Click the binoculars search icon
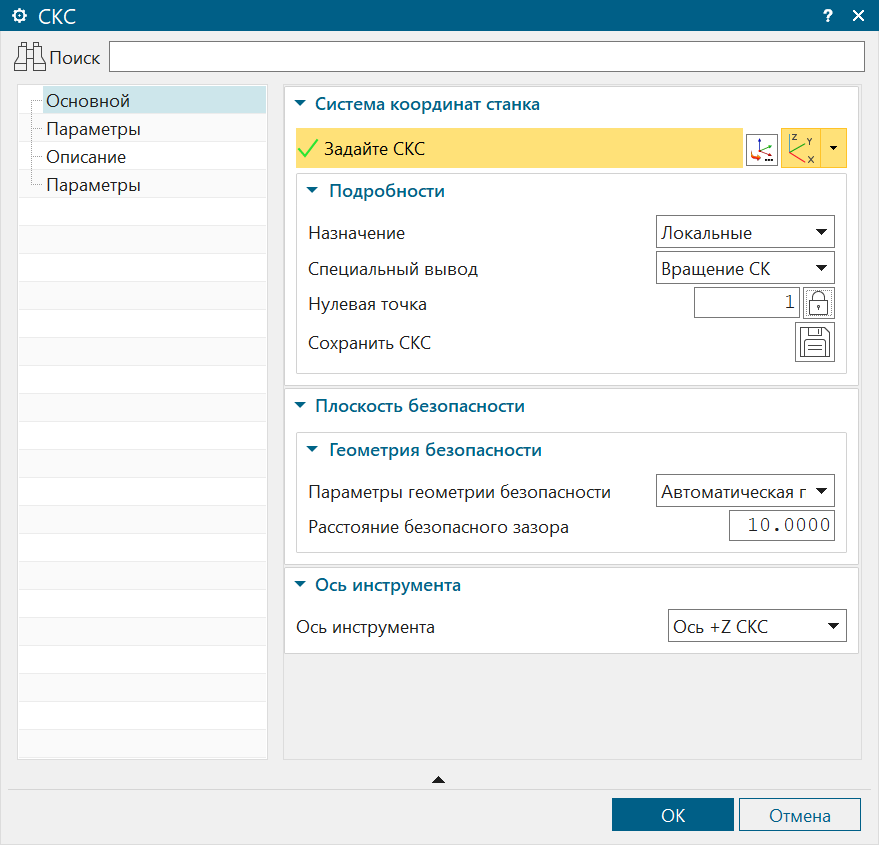 (30, 57)
